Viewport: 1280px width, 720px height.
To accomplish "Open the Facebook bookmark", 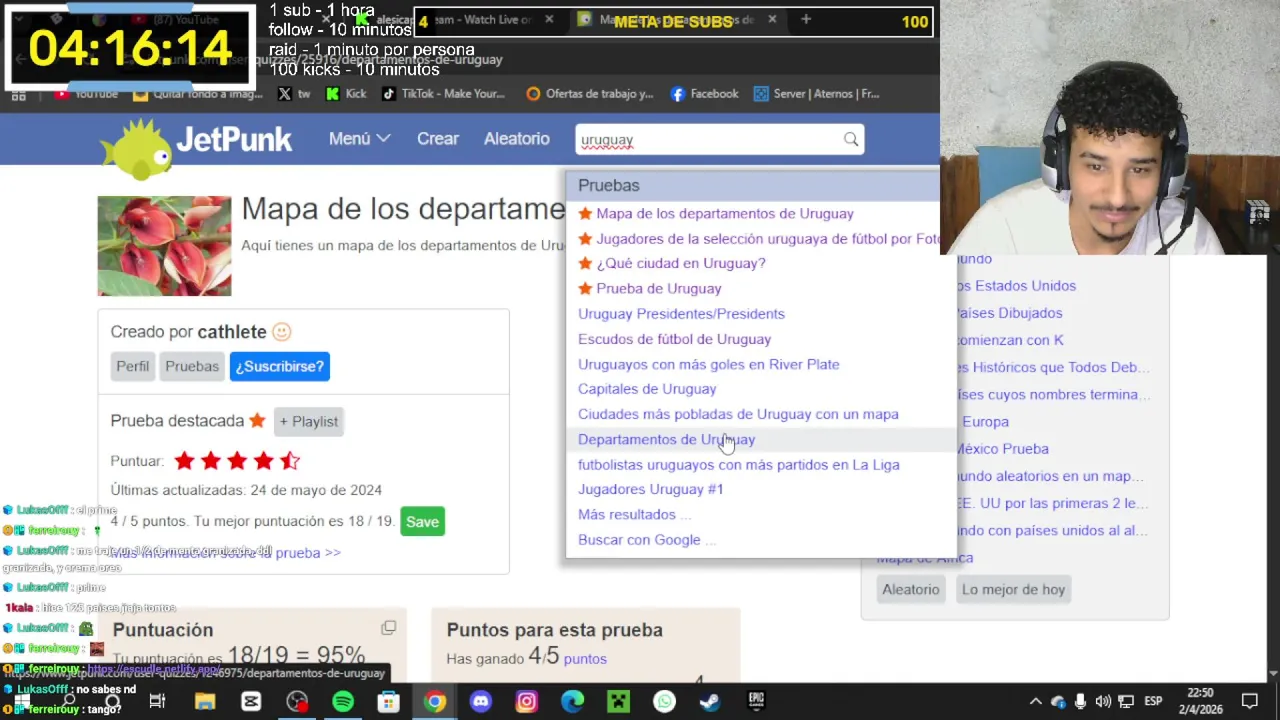I will (x=704, y=94).
